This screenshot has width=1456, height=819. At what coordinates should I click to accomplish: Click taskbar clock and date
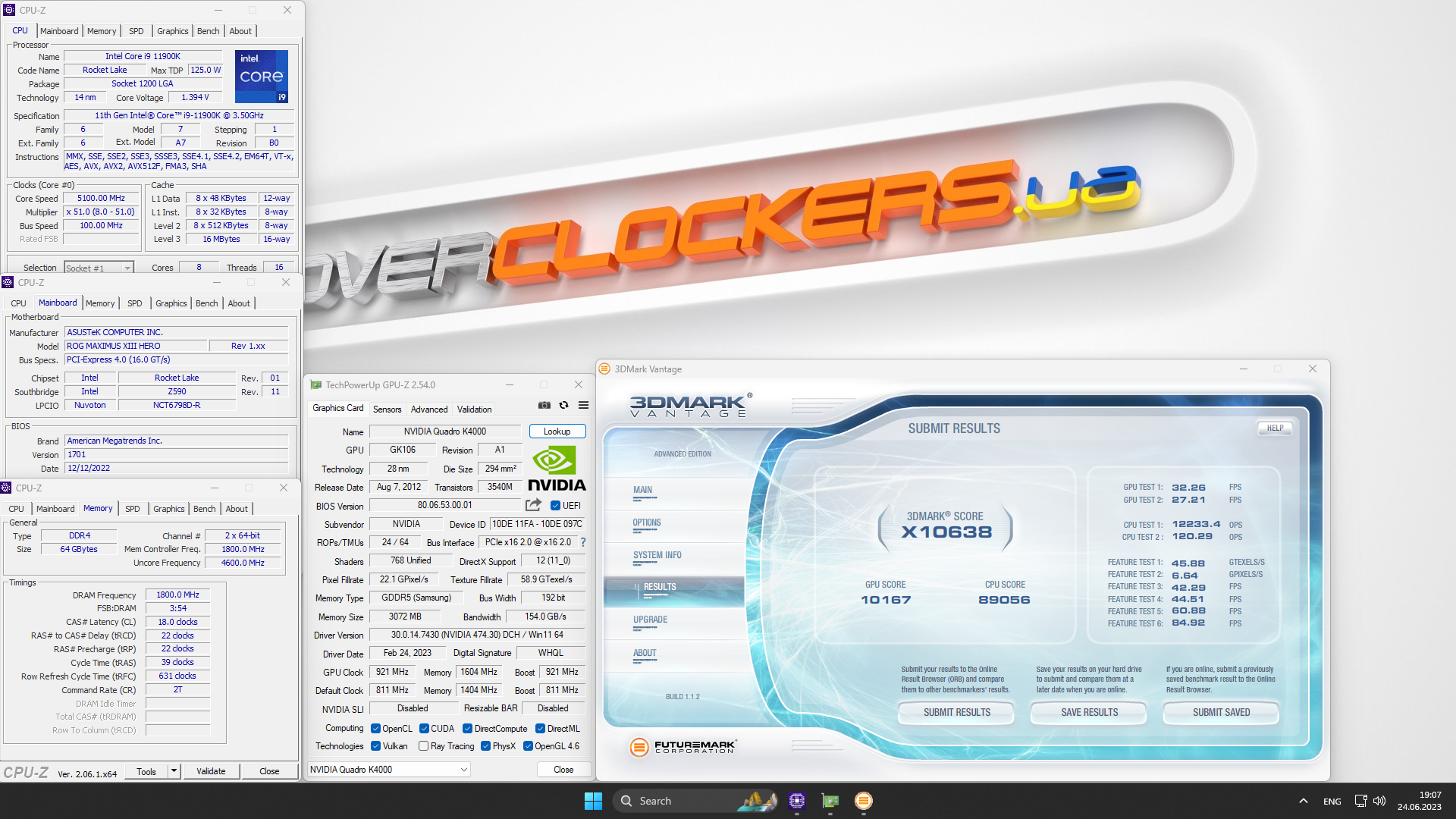pos(1420,801)
